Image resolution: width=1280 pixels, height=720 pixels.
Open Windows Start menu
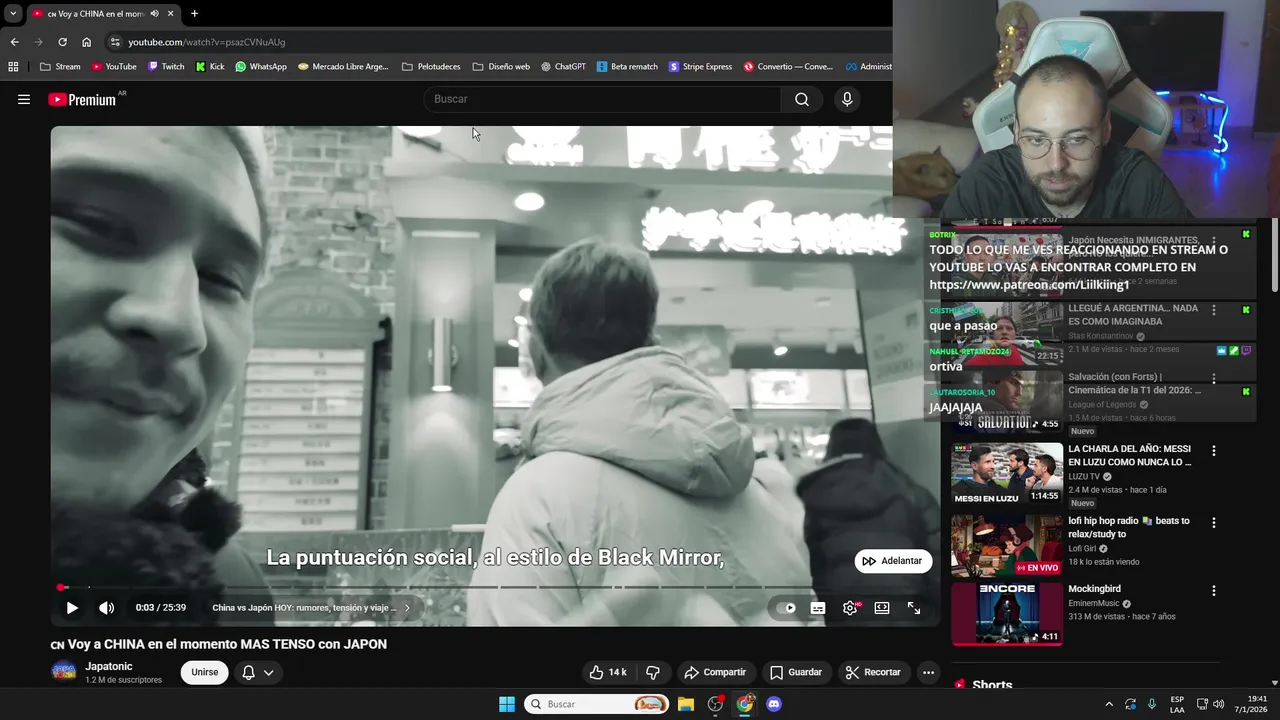coord(507,704)
